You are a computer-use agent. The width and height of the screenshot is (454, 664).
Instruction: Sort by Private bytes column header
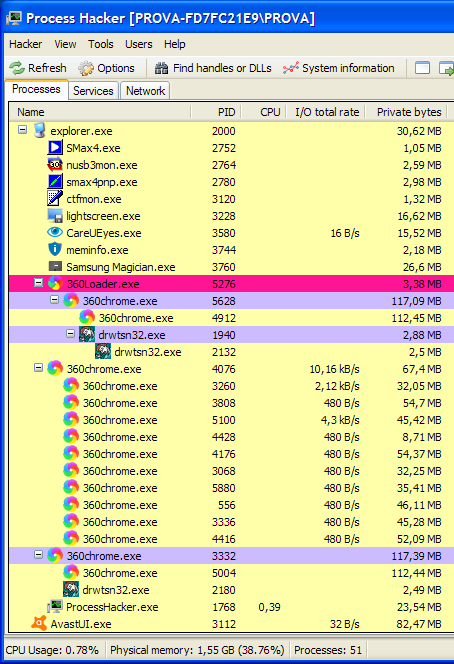[408, 112]
